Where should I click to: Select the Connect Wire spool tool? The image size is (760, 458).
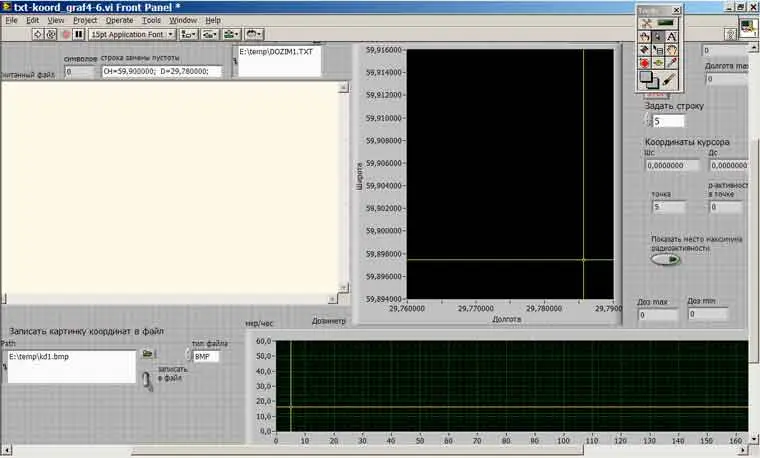coord(645,49)
